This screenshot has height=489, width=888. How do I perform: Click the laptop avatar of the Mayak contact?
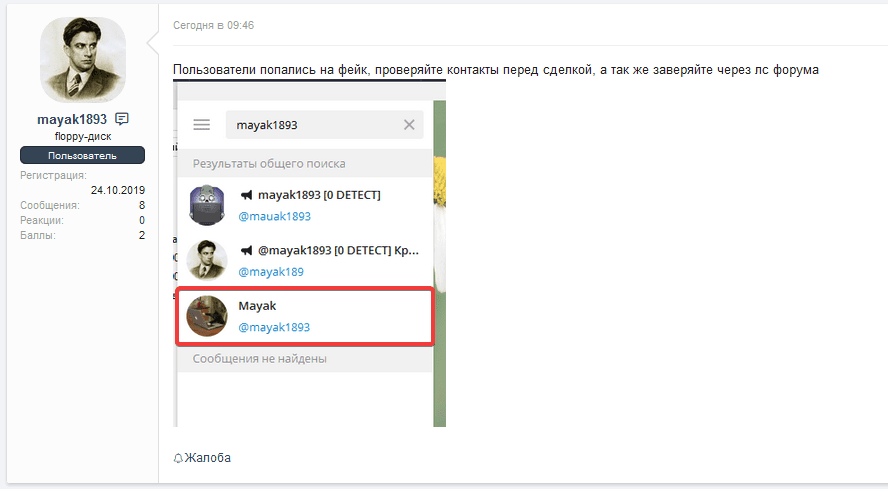[207, 316]
